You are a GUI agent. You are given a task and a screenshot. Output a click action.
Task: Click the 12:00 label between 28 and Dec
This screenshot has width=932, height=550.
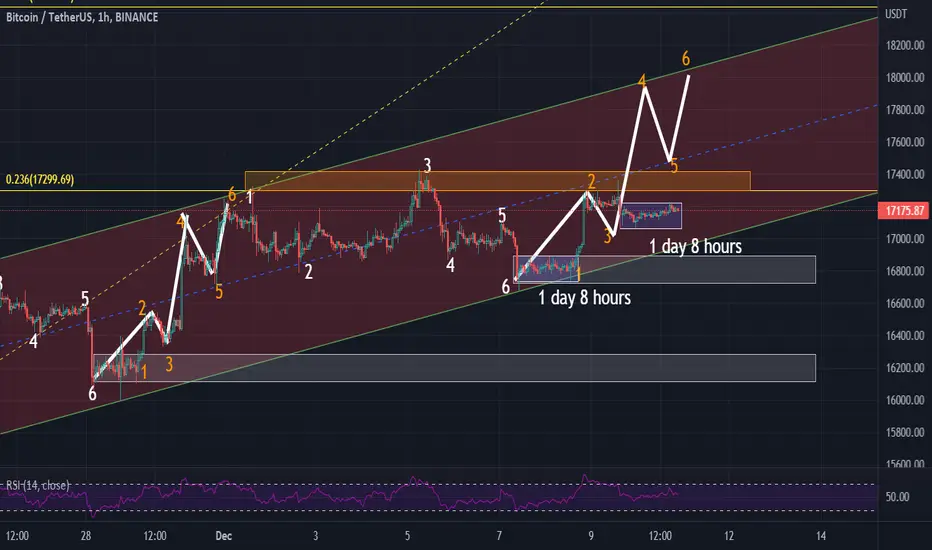pyautogui.click(x=155, y=536)
